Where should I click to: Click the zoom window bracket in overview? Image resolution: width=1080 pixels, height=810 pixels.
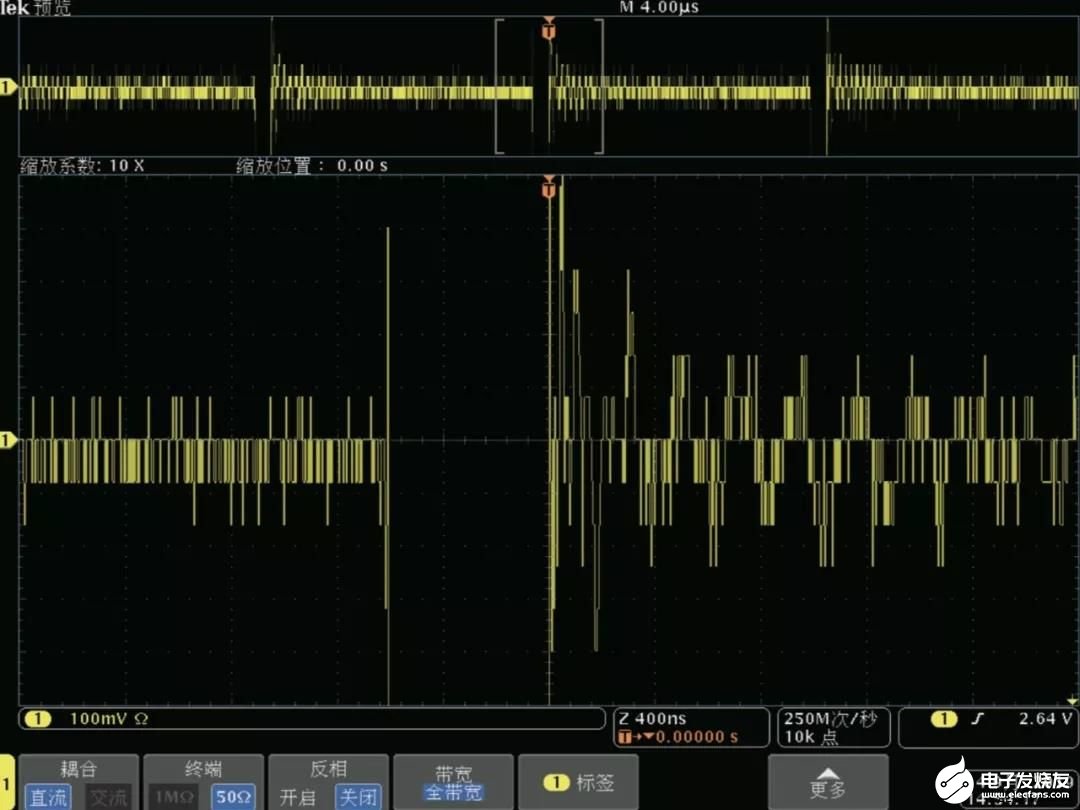click(549, 87)
